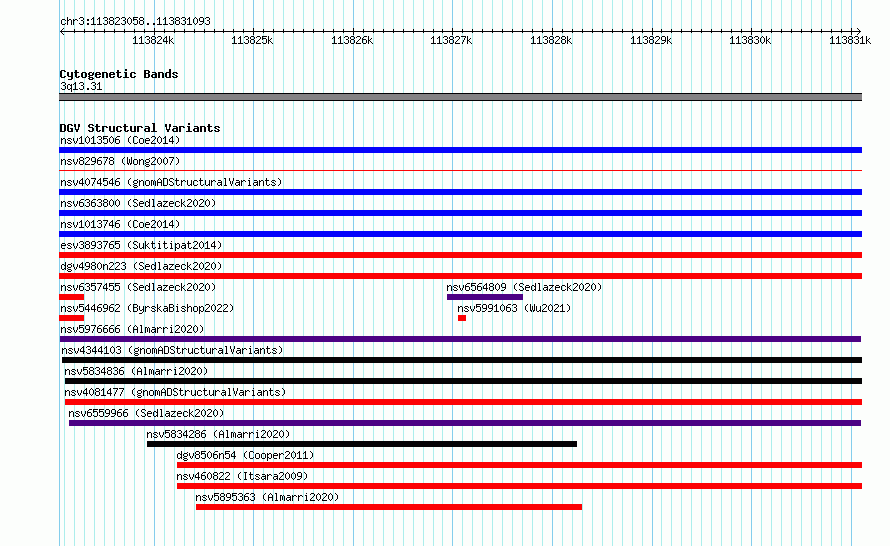Click the 113831k ruler position
This screenshot has height=546, width=890.
click(850, 40)
